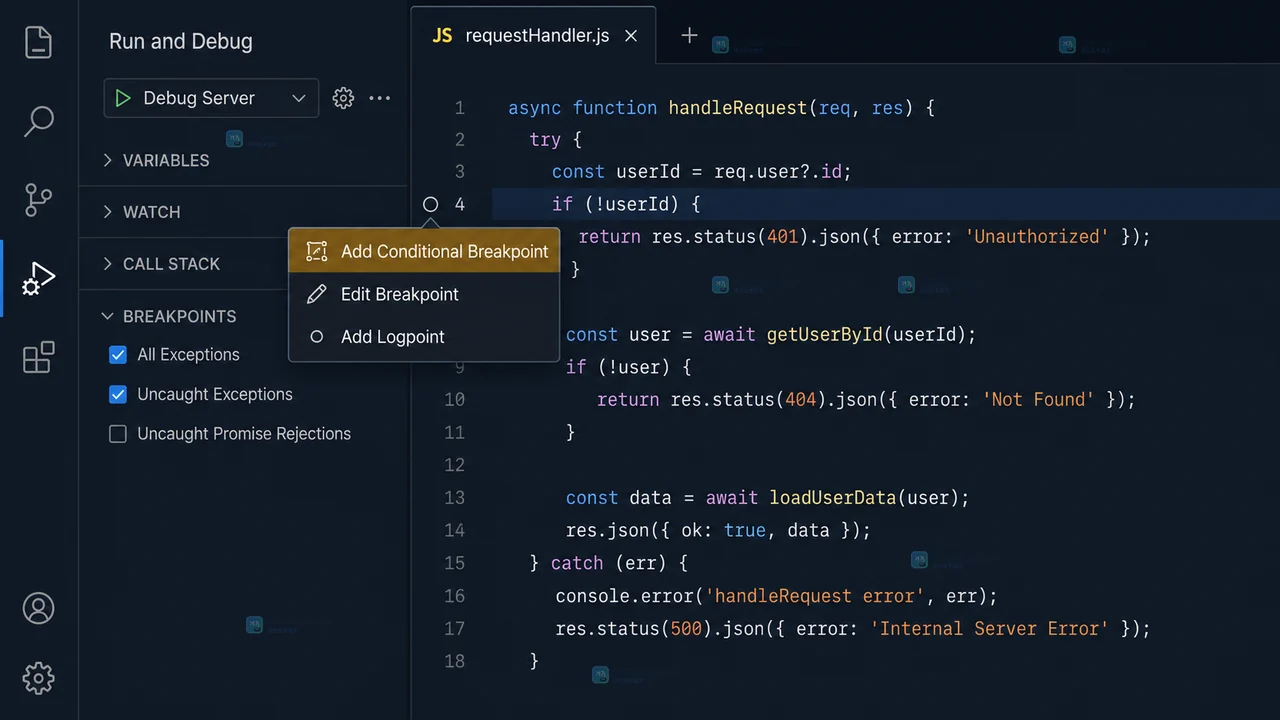
Task: Click the Add Conditional Breakpoint icon
Action: pos(316,251)
